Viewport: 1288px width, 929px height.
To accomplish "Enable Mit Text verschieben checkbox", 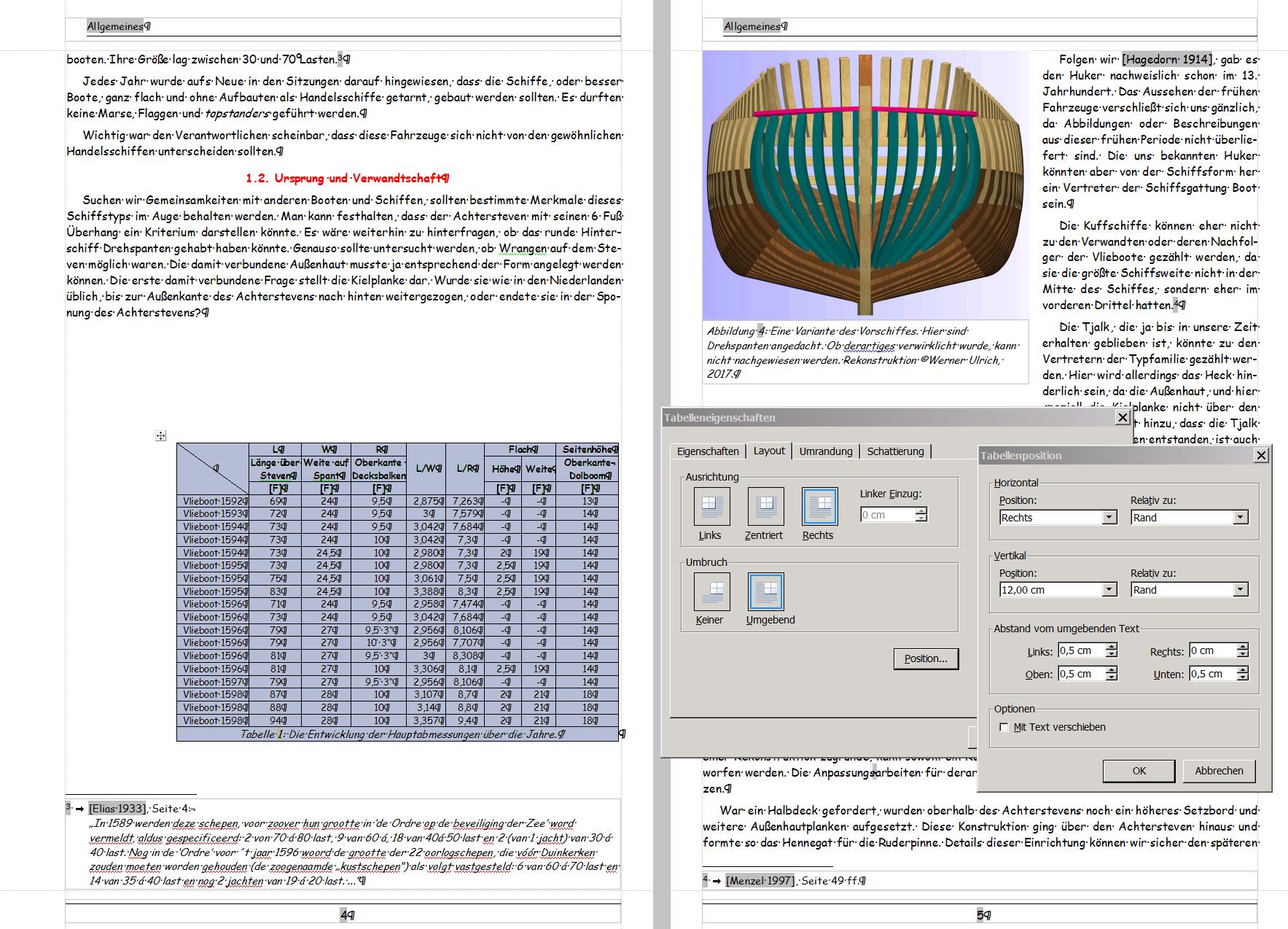I will pos(1004,727).
